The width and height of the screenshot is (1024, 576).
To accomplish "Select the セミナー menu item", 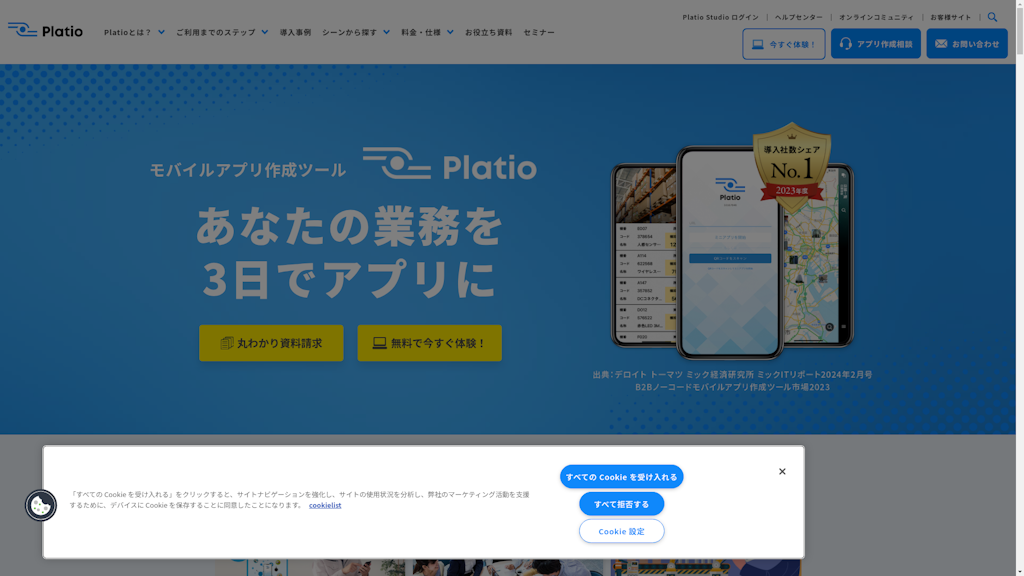I will [539, 32].
